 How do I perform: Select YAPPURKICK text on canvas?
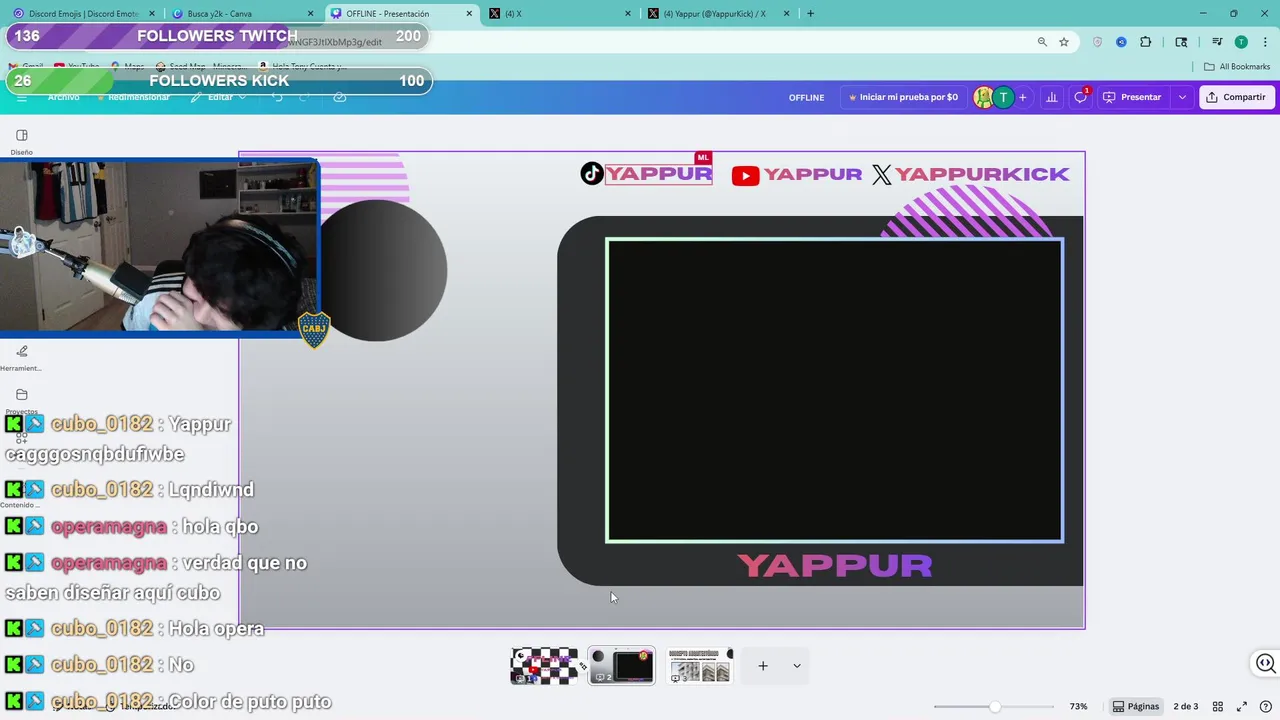click(982, 174)
